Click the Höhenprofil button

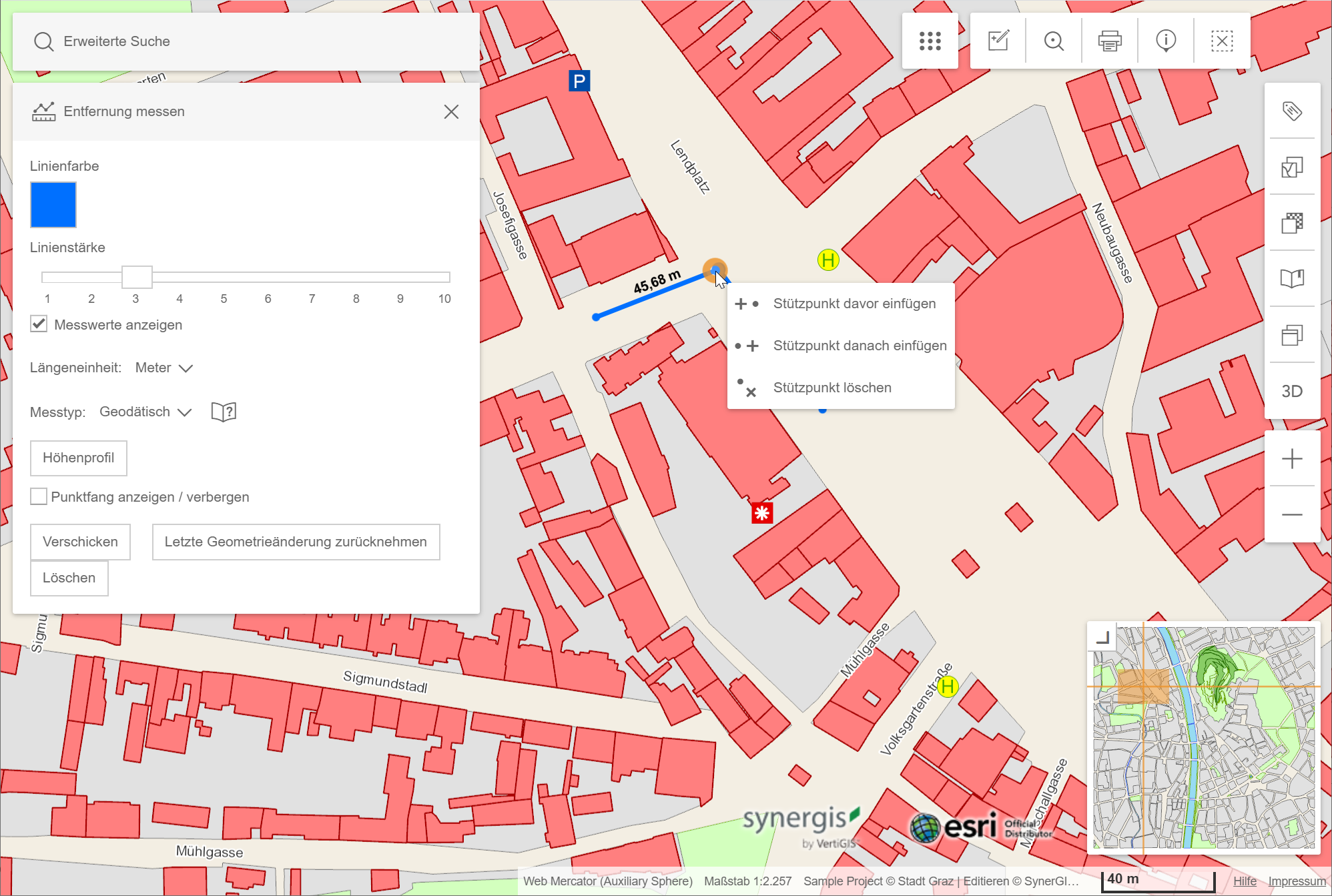(x=79, y=458)
